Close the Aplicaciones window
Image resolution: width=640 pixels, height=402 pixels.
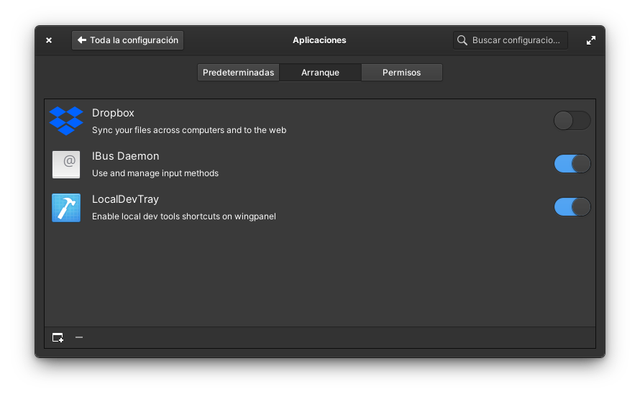coord(49,40)
